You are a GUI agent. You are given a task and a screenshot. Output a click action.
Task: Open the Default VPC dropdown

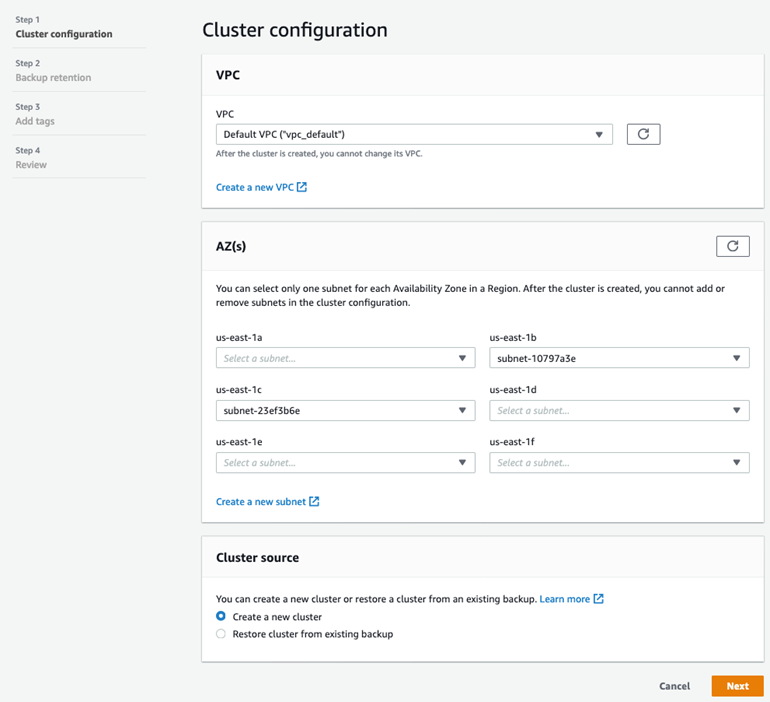click(414, 134)
